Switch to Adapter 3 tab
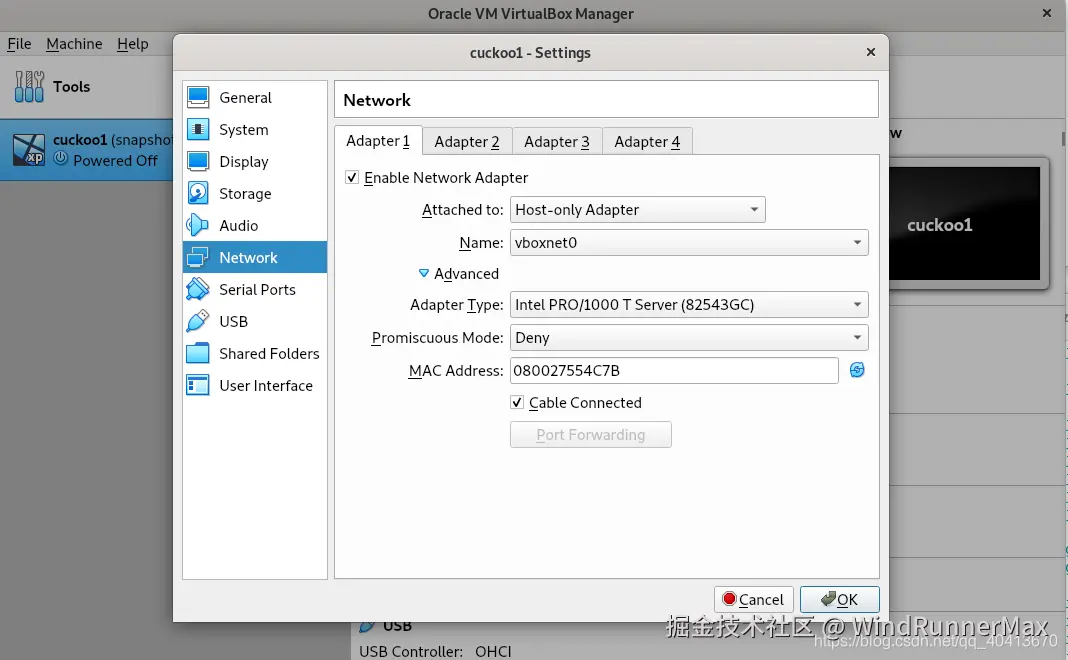The height and width of the screenshot is (660, 1068). (x=557, y=142)
